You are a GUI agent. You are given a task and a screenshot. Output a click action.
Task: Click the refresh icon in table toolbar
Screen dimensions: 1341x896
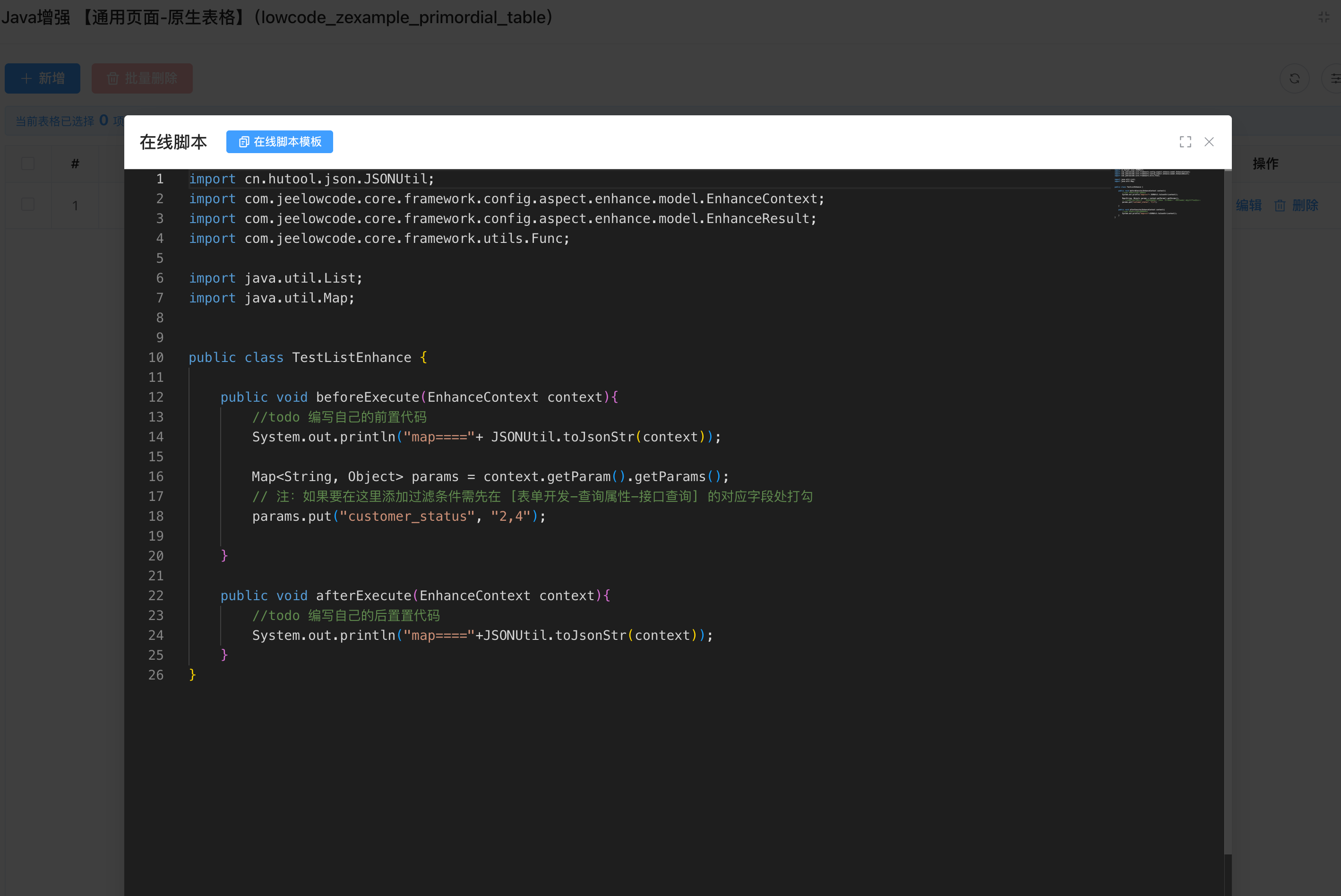pos(1295,78)
